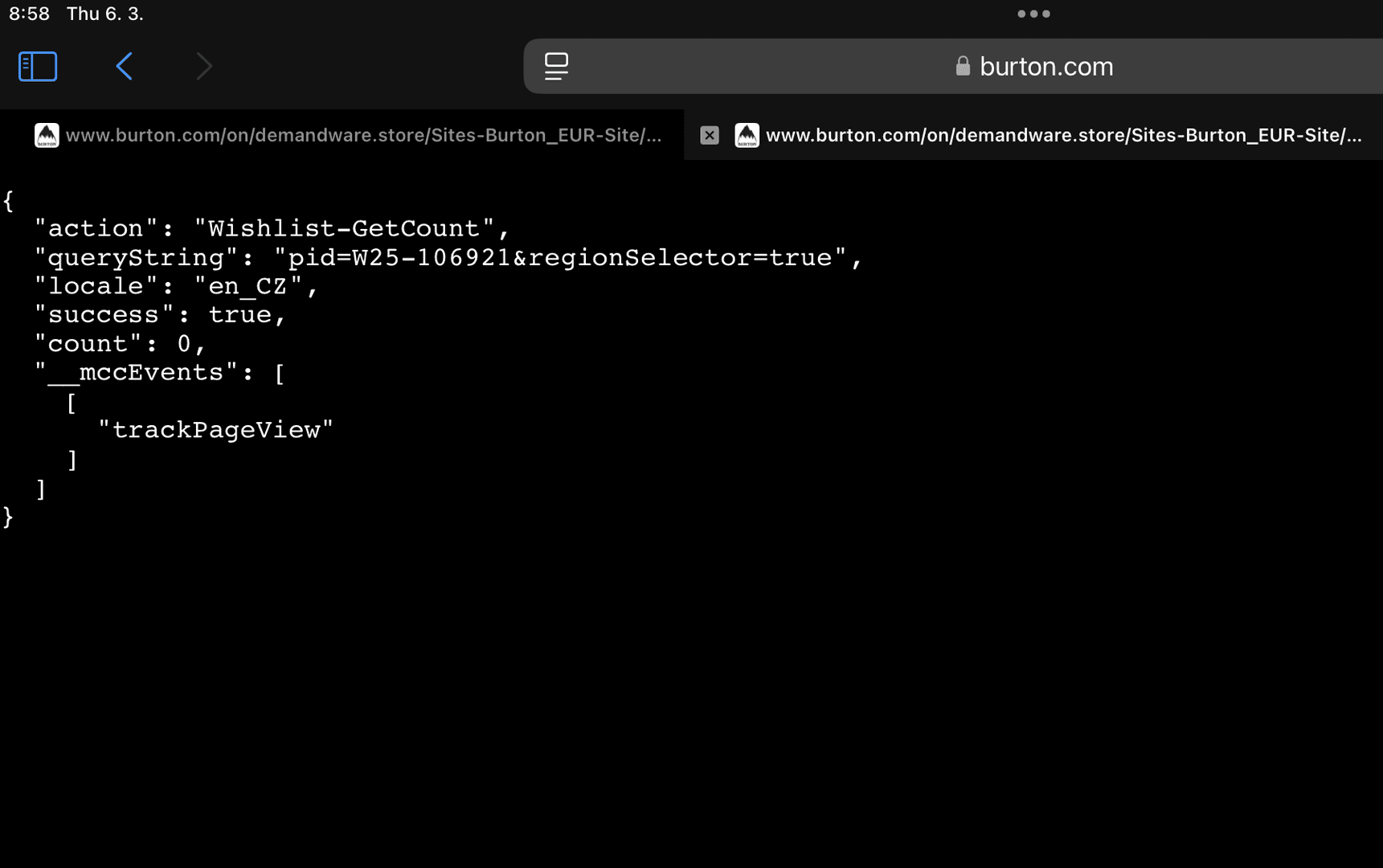Click the Burton favicon on the active tab
Screen dimensions: 1383x868
(x=747, y=135)
